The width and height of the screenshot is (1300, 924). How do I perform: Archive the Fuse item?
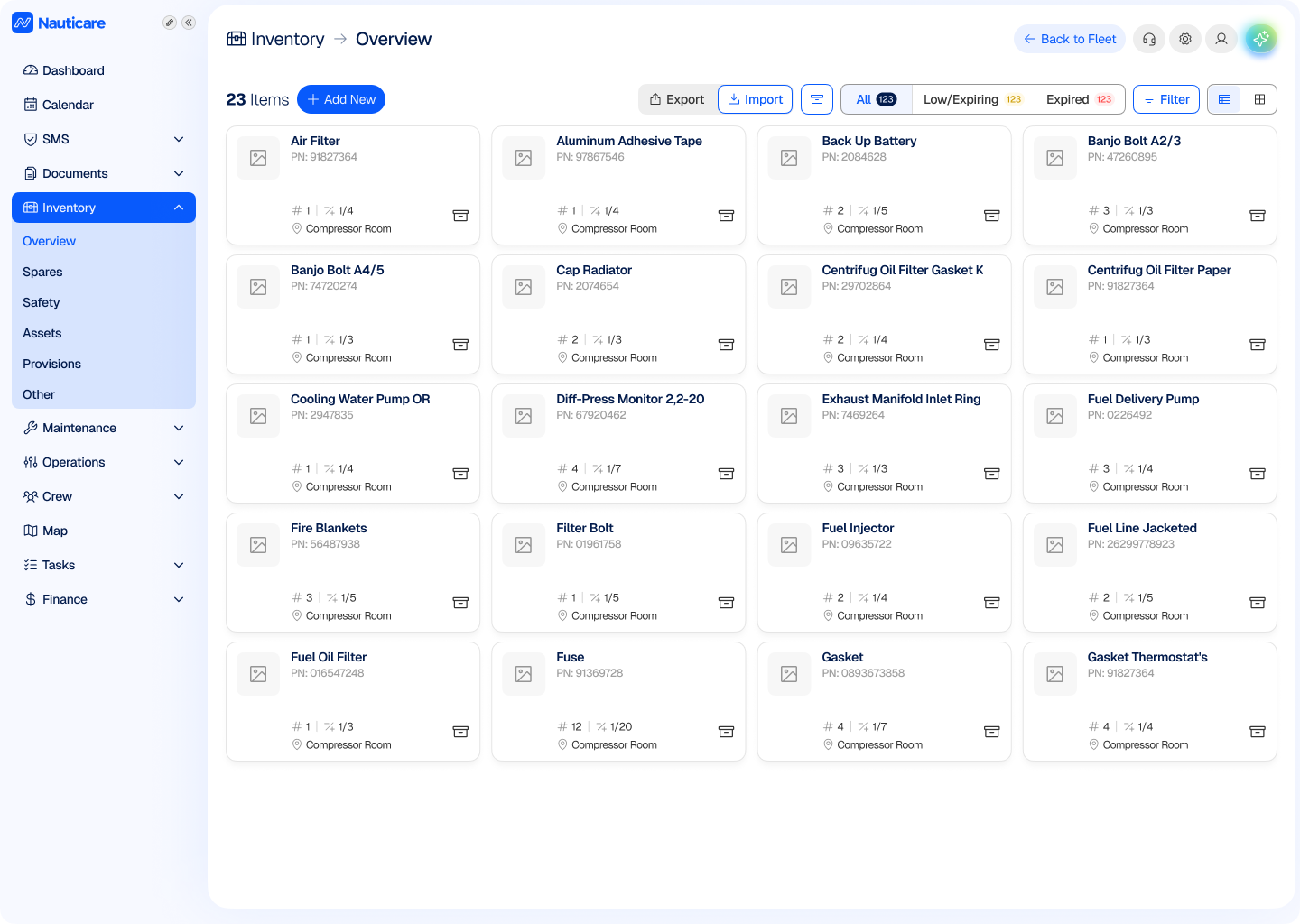[x=726, y=732]
